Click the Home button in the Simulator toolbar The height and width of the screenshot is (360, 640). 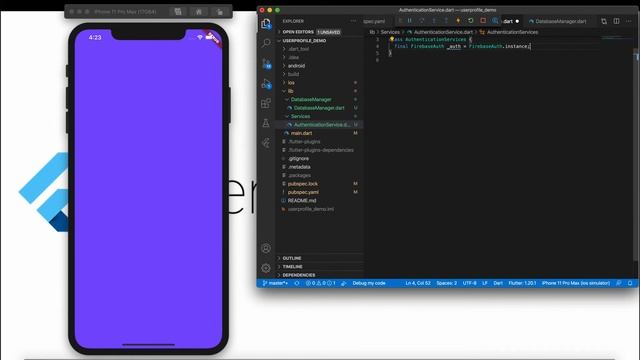(199, 12)
